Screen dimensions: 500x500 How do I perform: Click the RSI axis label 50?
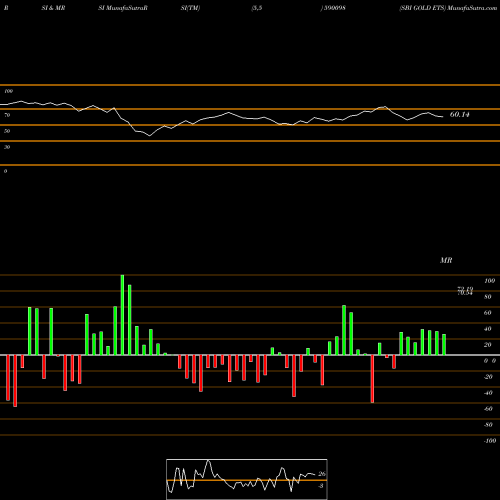coord(7,131)
